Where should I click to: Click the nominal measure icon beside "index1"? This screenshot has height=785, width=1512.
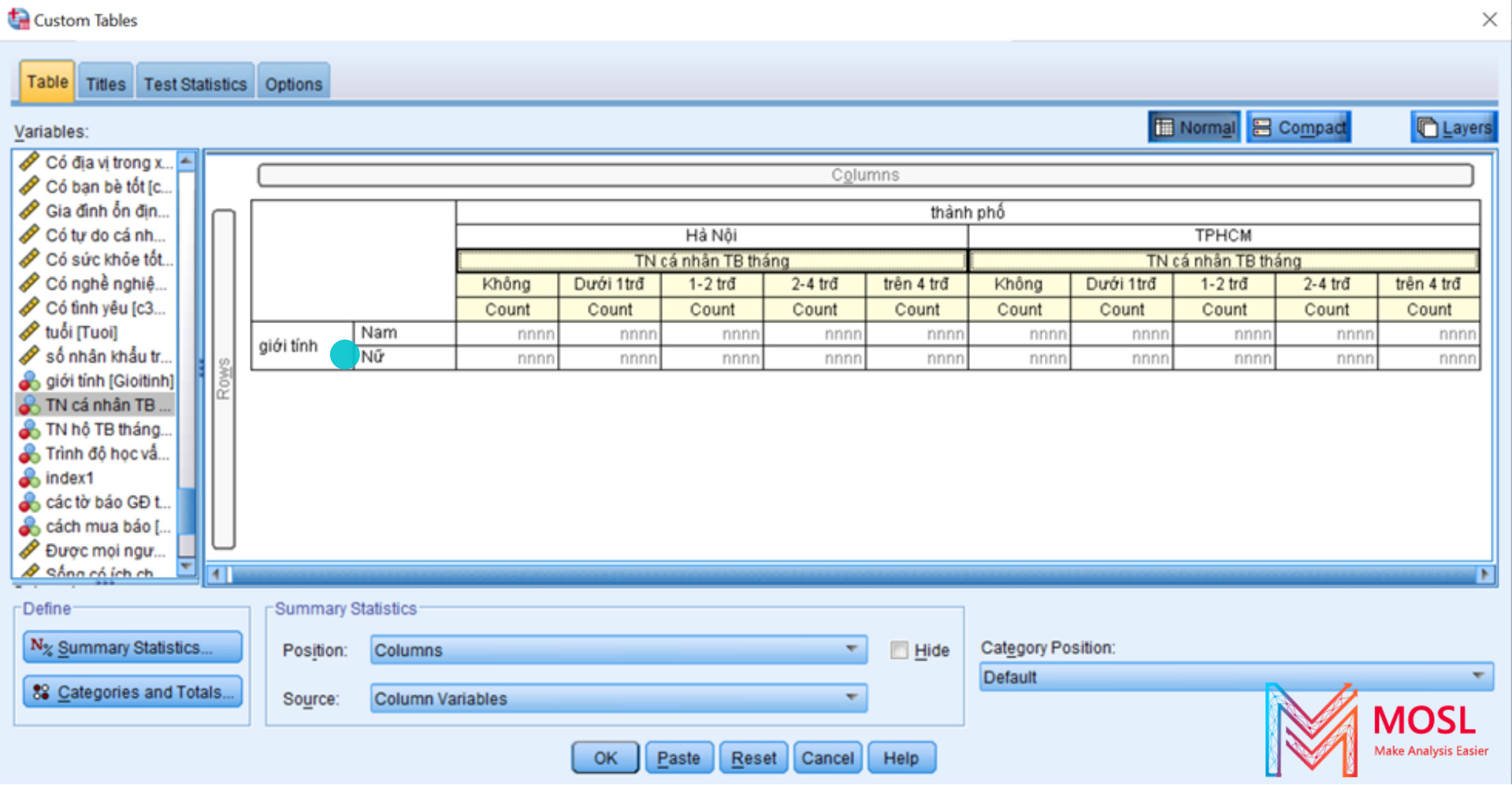pos(31,478)
